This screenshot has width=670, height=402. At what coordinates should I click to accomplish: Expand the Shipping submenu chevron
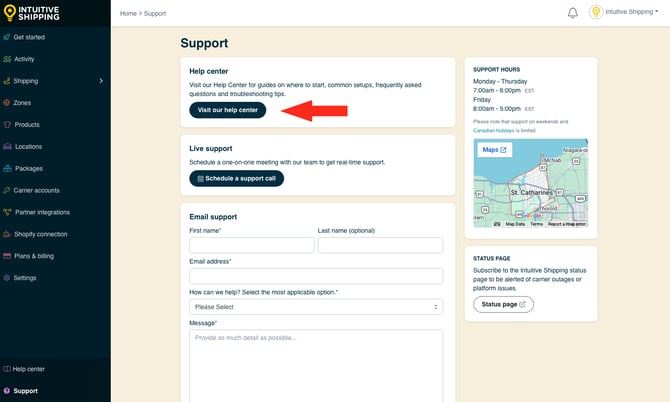[101, 81]
